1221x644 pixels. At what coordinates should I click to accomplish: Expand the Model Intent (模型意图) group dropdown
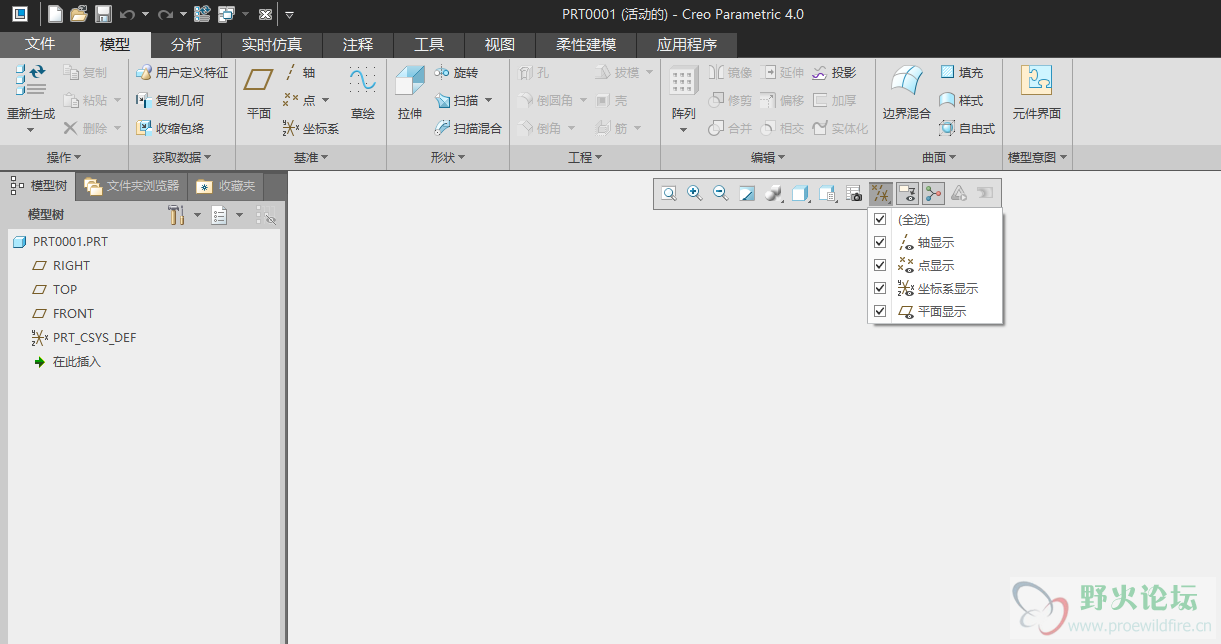click(1037, 158)
